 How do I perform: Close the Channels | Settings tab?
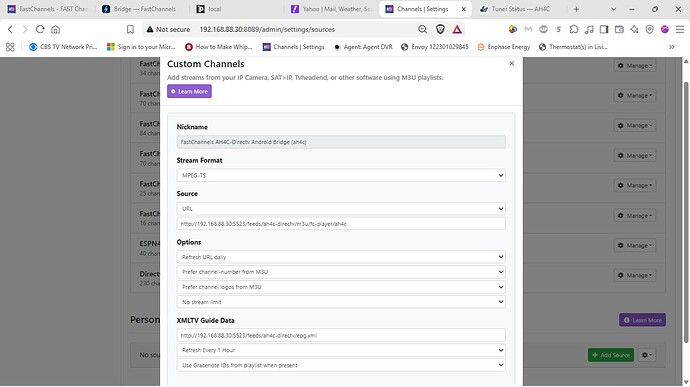(x=463, y=9)
